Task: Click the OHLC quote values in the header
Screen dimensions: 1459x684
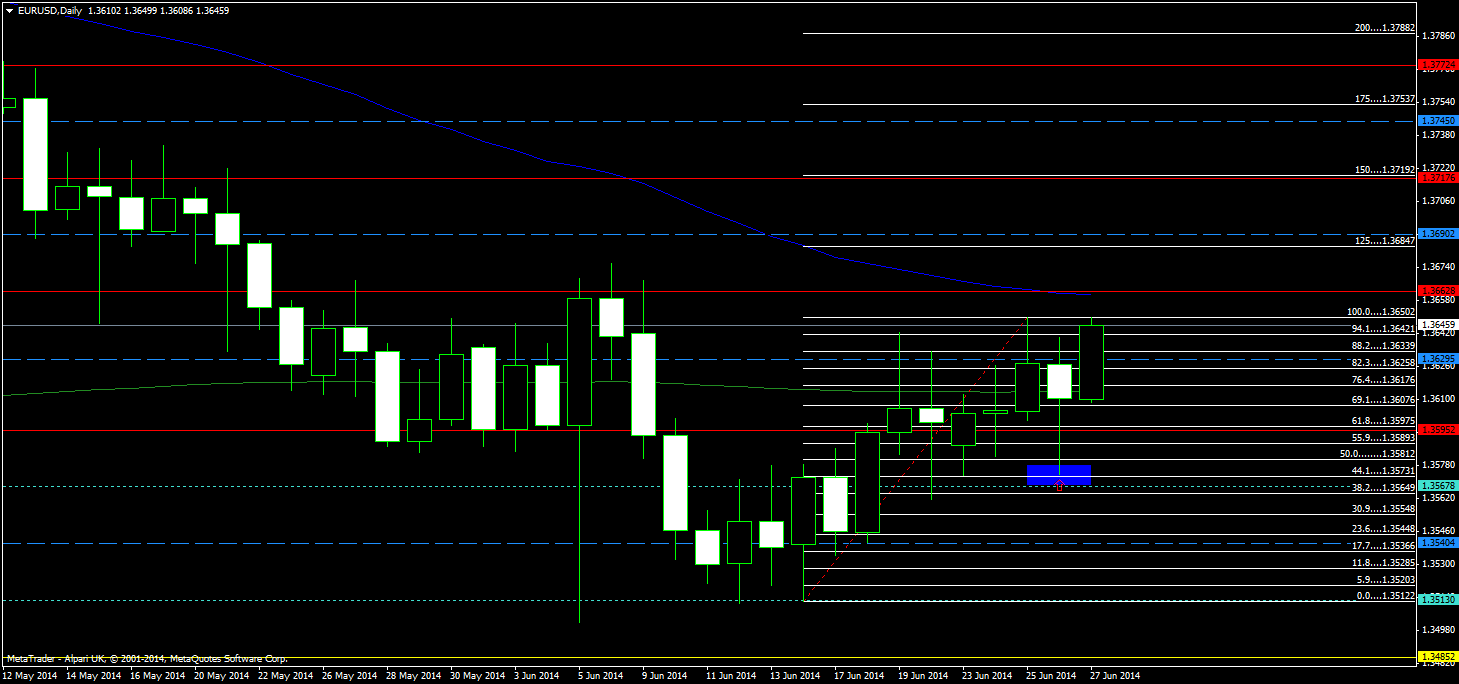Action: coord(159,10)
